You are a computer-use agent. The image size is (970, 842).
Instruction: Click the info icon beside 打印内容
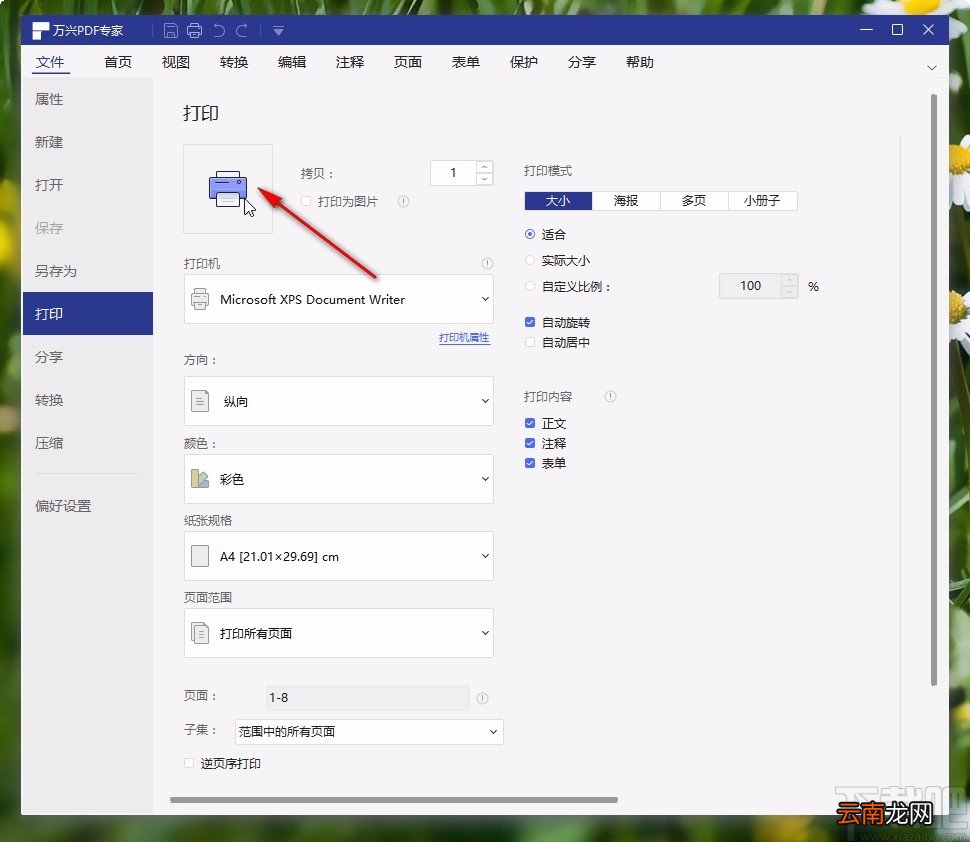[611, 397]
